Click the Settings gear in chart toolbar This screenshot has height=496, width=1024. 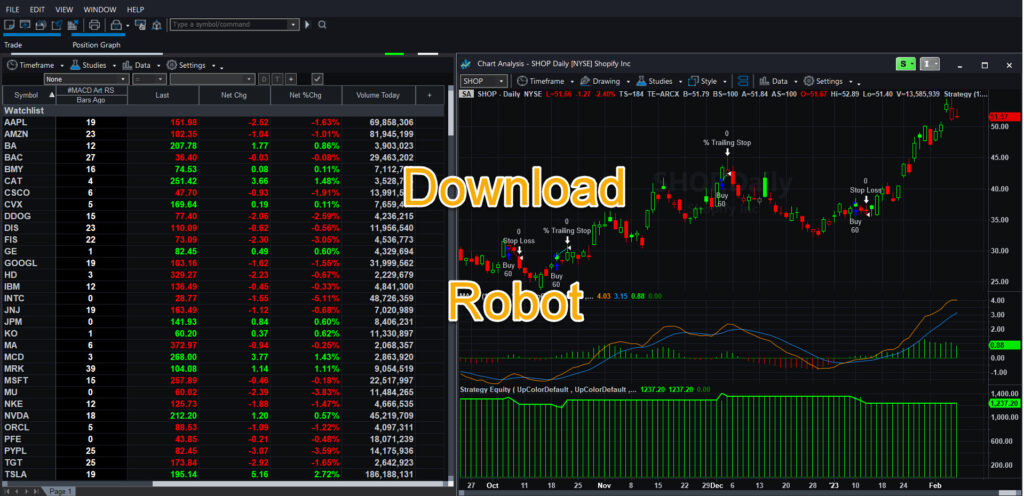pos(808,80)
